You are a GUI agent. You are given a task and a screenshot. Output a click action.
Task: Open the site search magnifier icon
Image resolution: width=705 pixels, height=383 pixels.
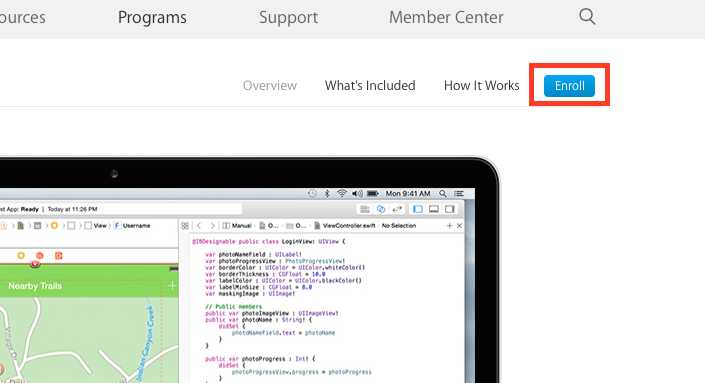[x=587, y=17]
